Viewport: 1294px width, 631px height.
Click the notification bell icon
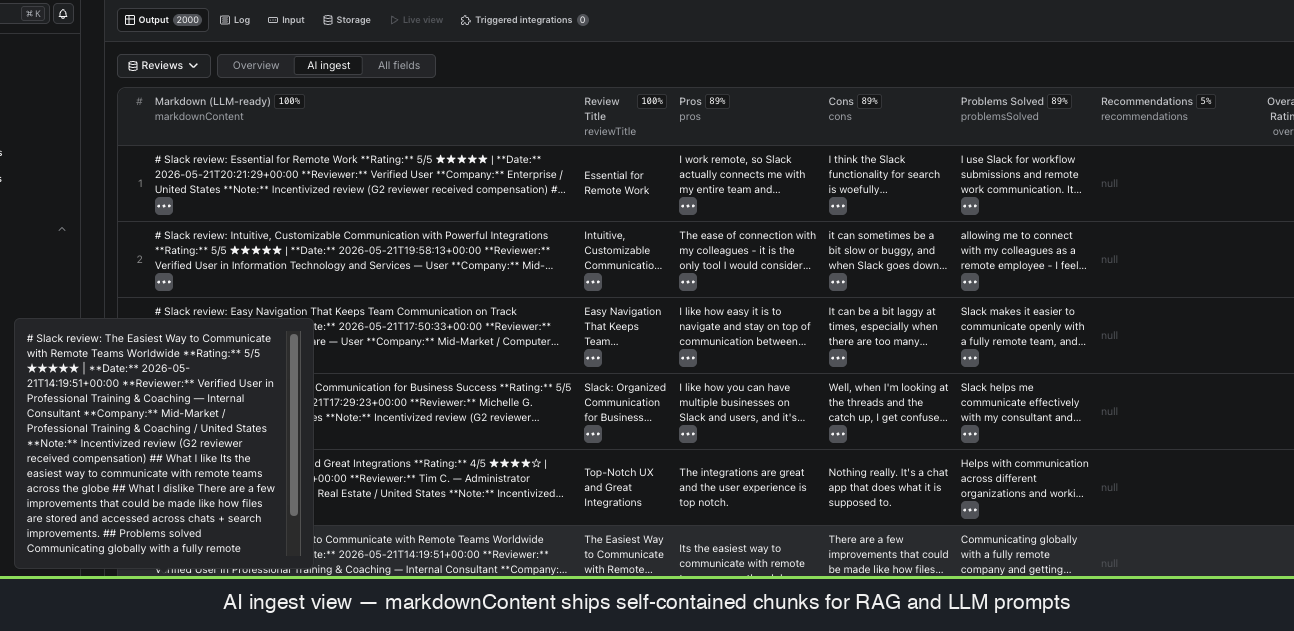[x=63, y=14]
